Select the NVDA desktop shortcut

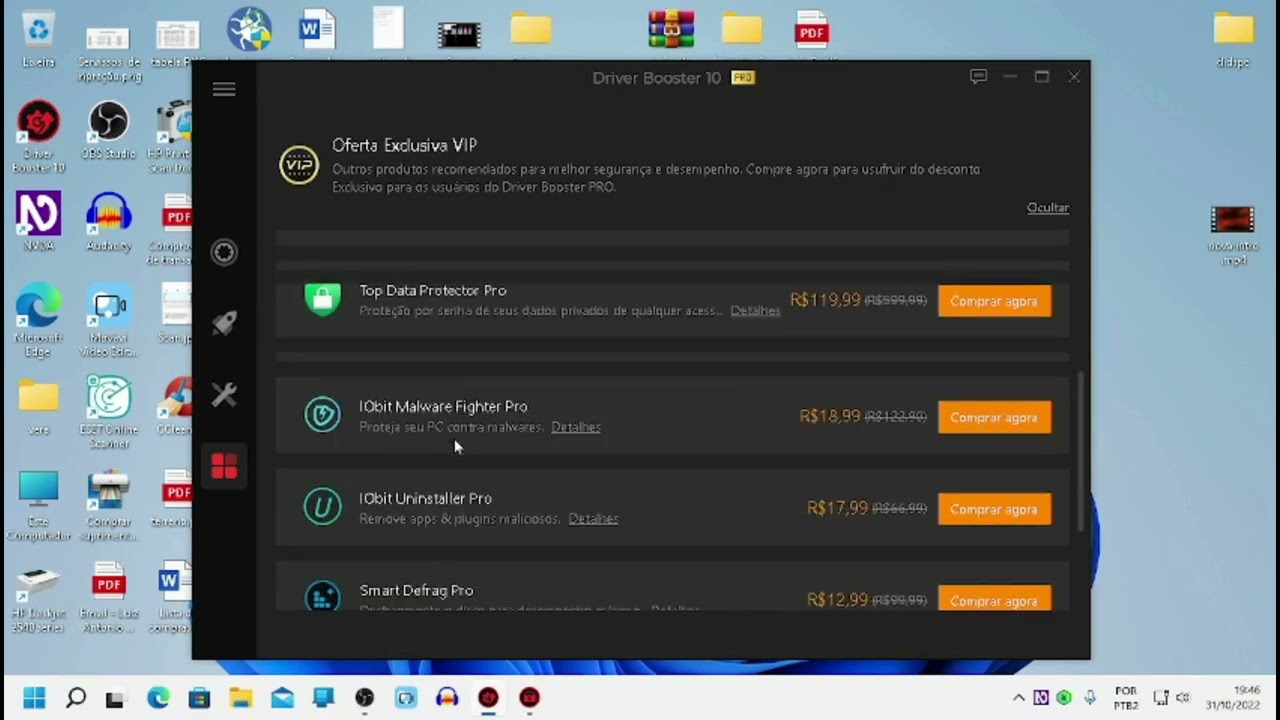[x=39, y=222]
